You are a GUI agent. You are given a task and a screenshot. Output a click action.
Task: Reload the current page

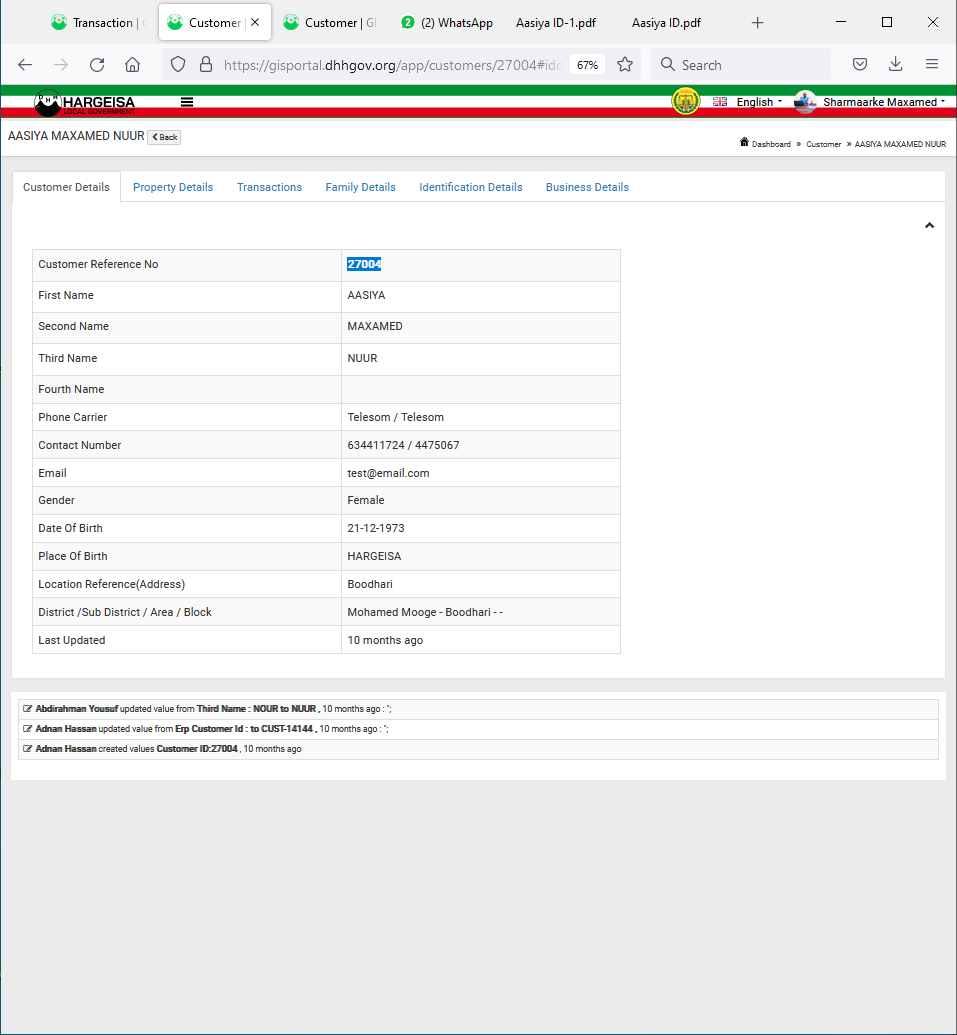(97, 65)
